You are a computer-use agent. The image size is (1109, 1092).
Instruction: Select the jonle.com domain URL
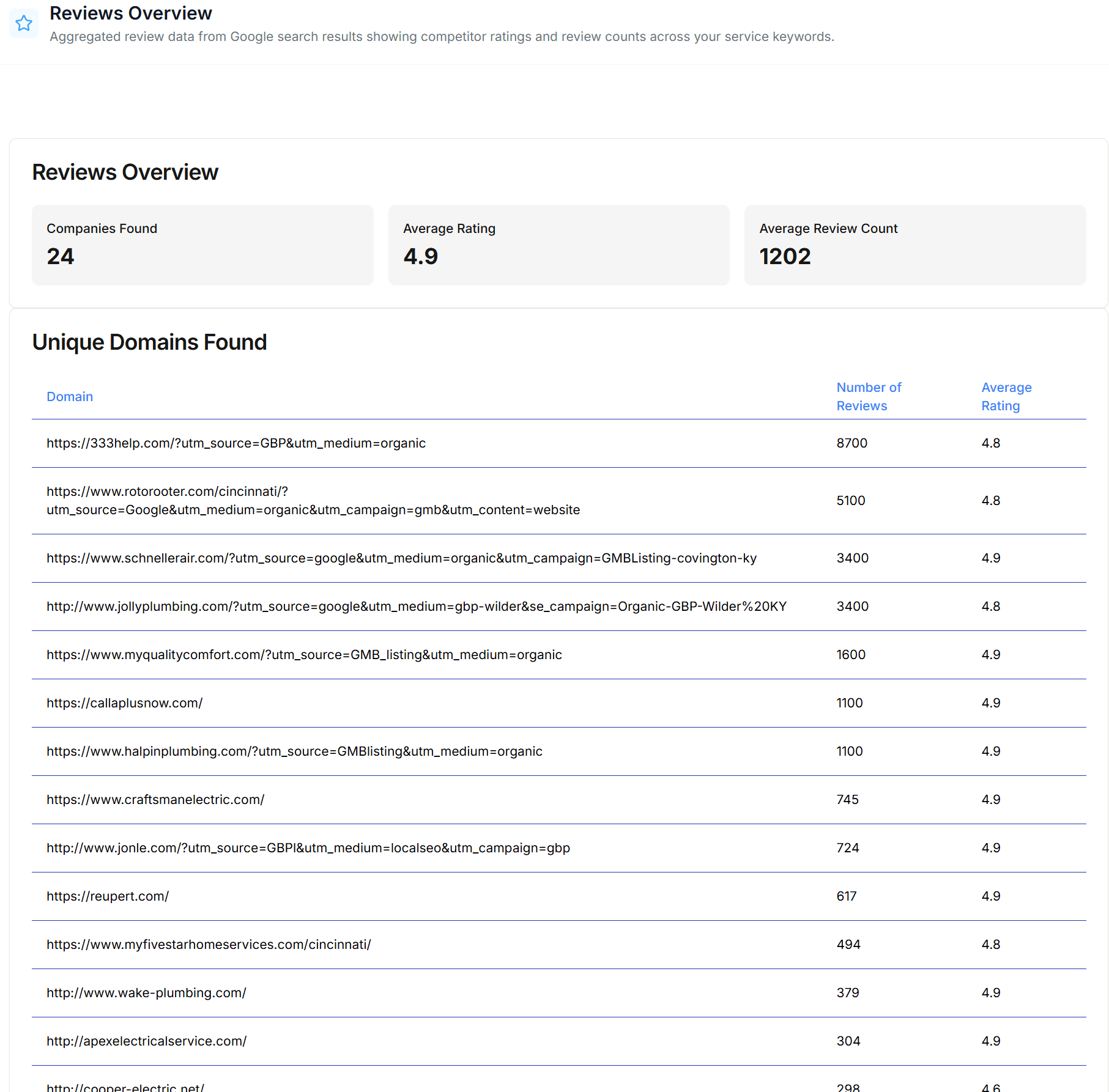coord(308,848)
